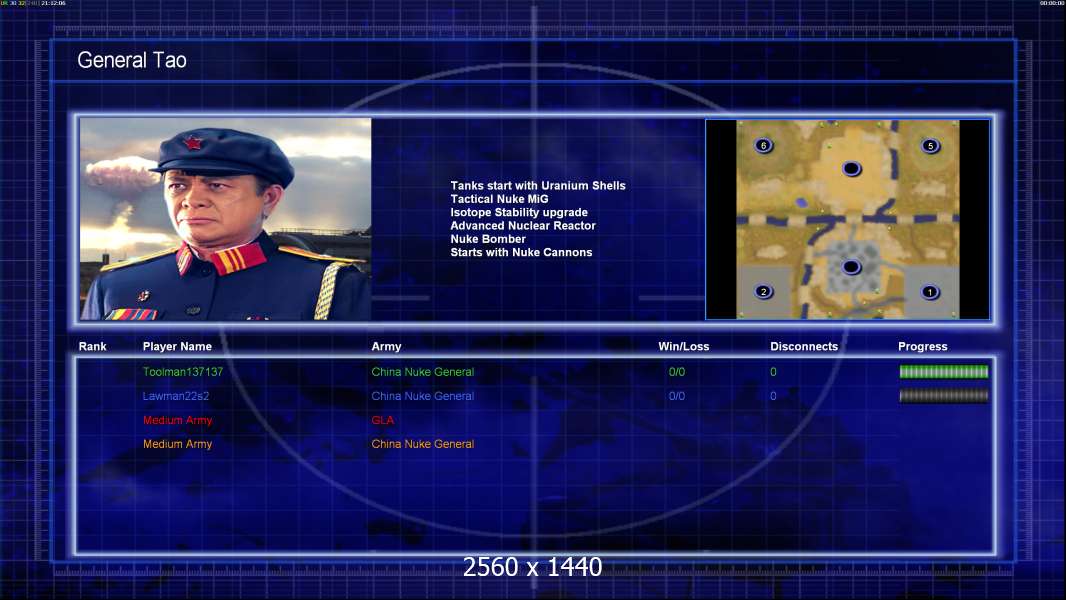Click the lower center blank marker on minimap
1066x600 pixels.
851,267
